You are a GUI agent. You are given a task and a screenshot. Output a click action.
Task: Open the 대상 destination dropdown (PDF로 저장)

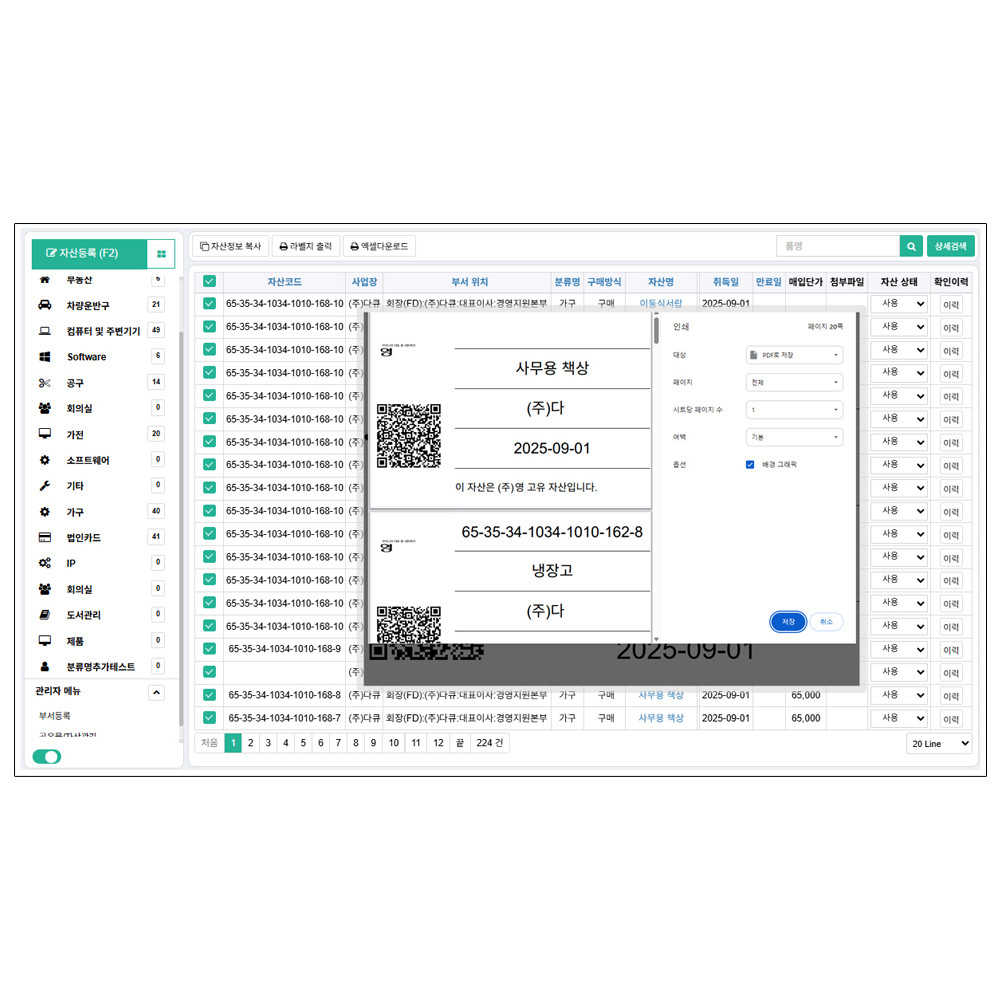(794, 355)
